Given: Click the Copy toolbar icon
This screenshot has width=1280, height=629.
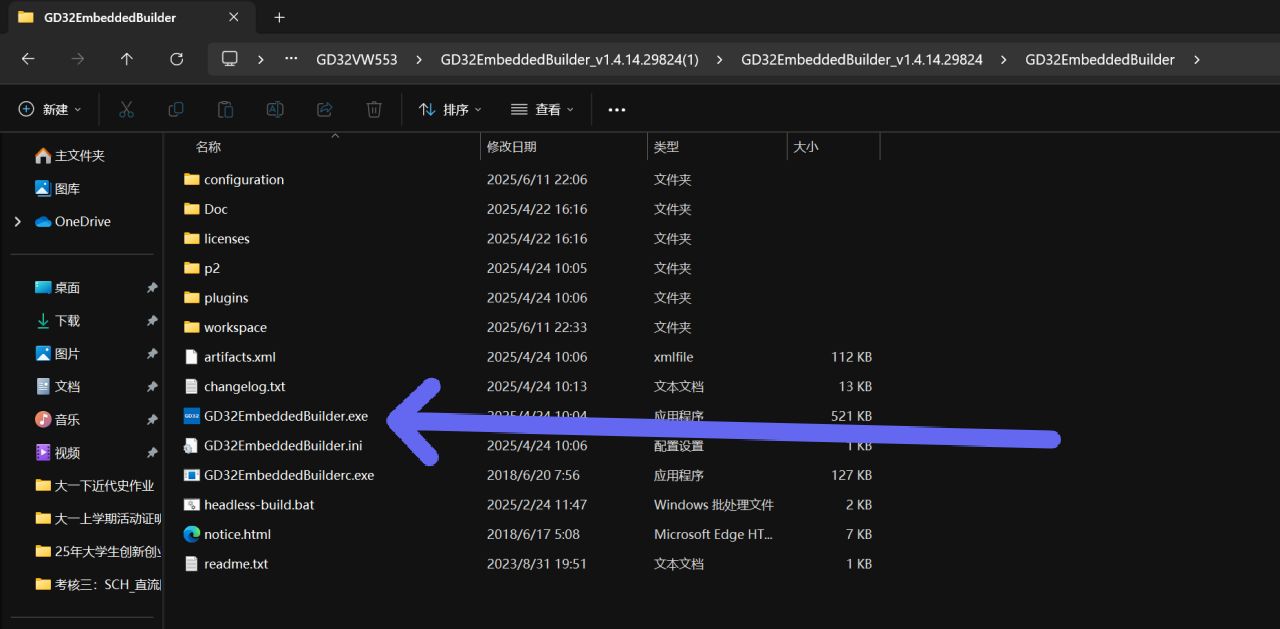Looking at the screenshot, I should point(176,109).
